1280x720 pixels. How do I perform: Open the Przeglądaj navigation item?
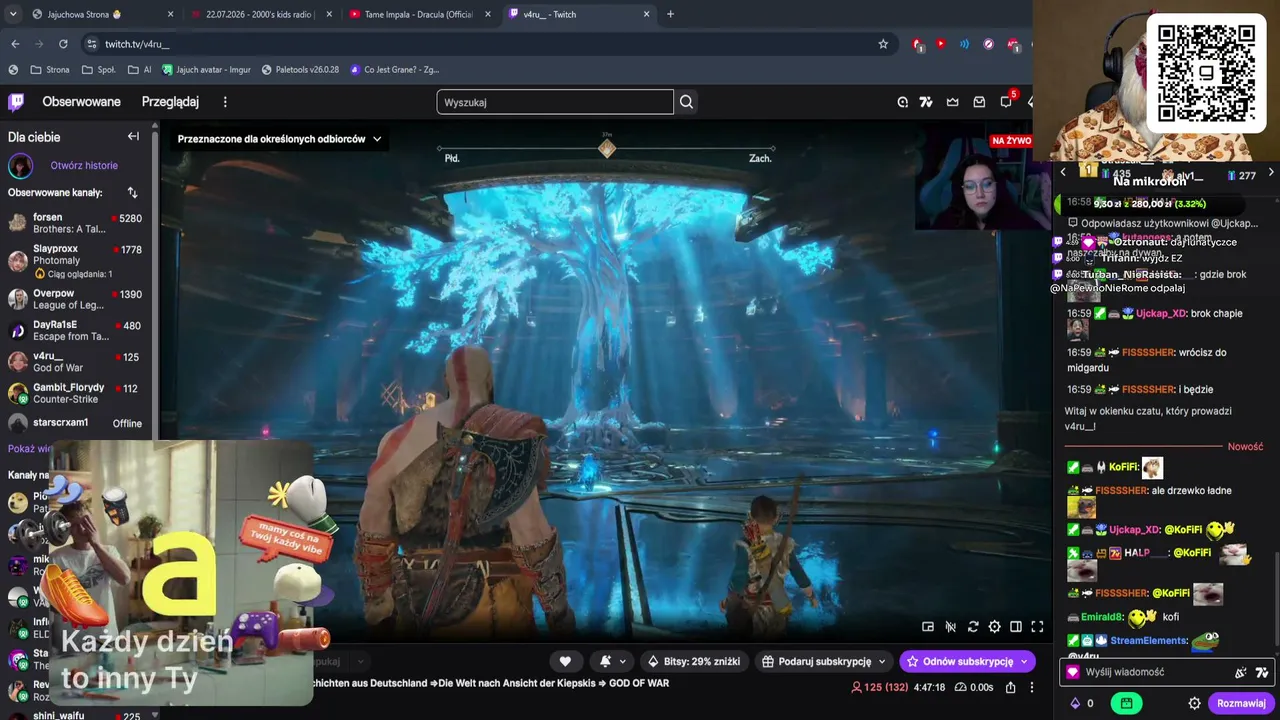coord(170,102)
